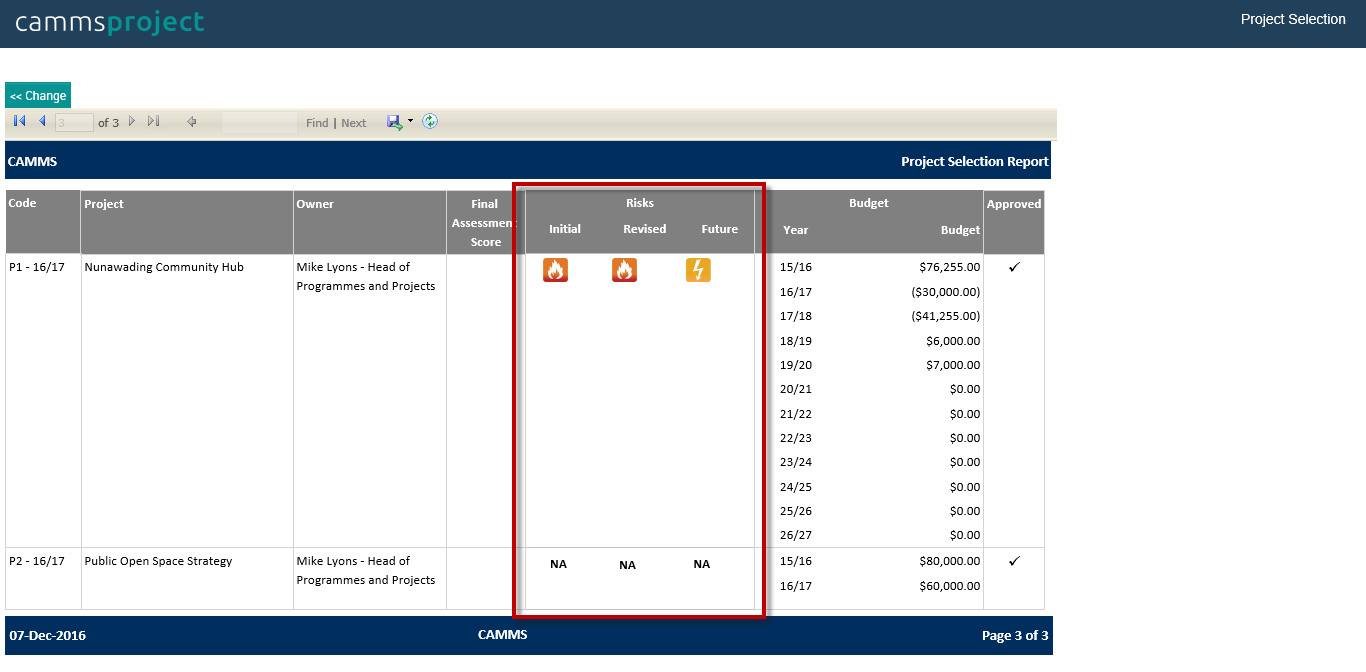
Task: Click the Owner column header
Action: pyautogui.click(x=315, y=204)
